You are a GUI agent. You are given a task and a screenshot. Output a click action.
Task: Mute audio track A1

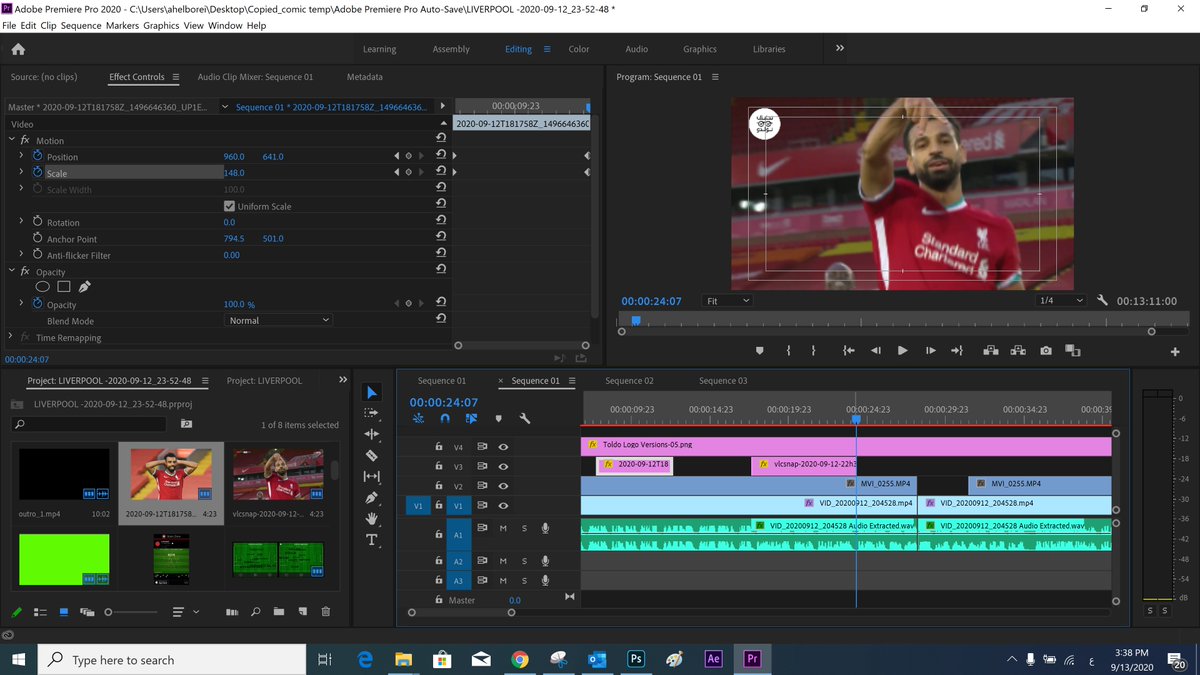click(504, 528)
